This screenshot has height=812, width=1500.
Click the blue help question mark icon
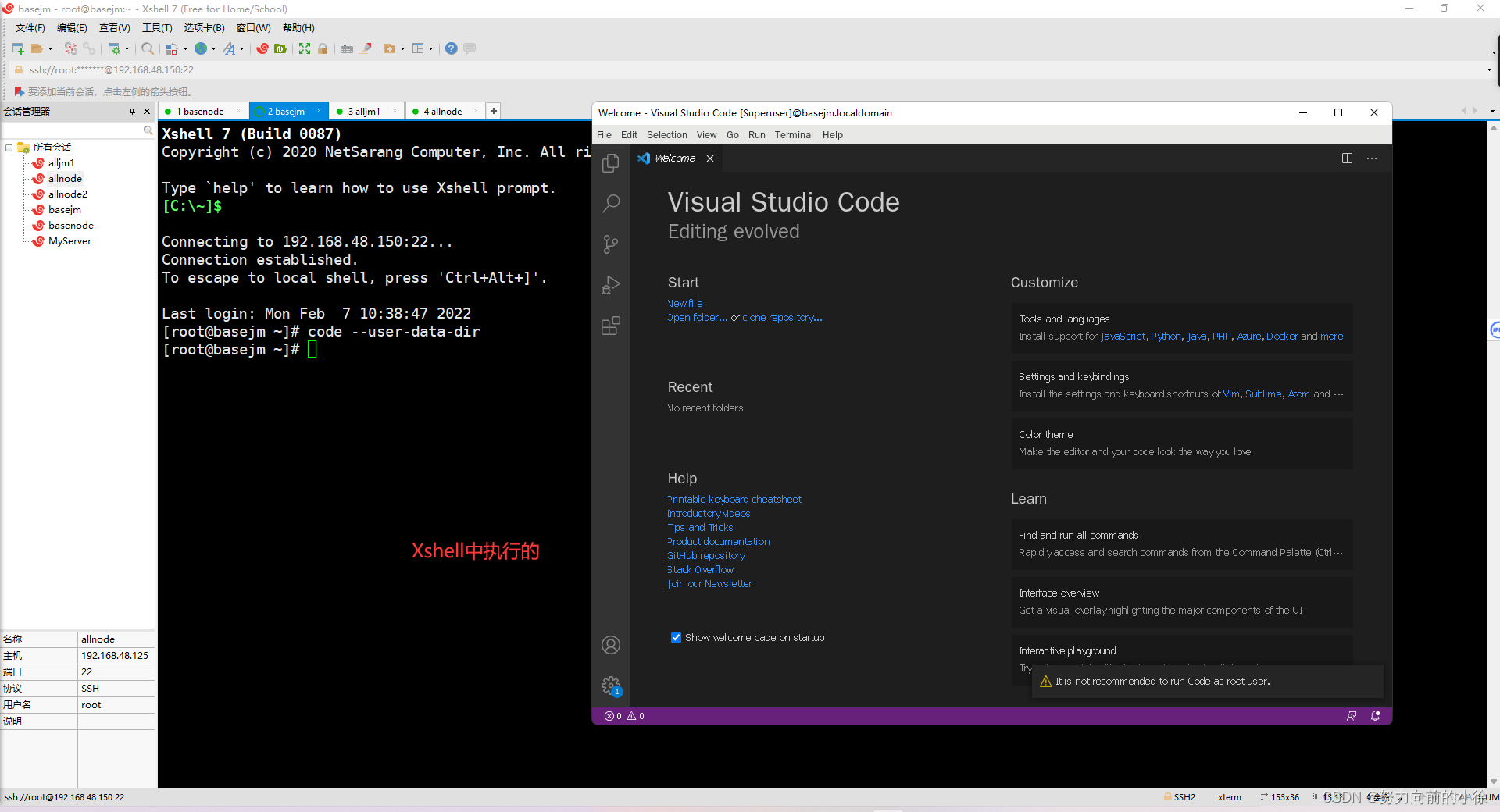coord(452,48)
